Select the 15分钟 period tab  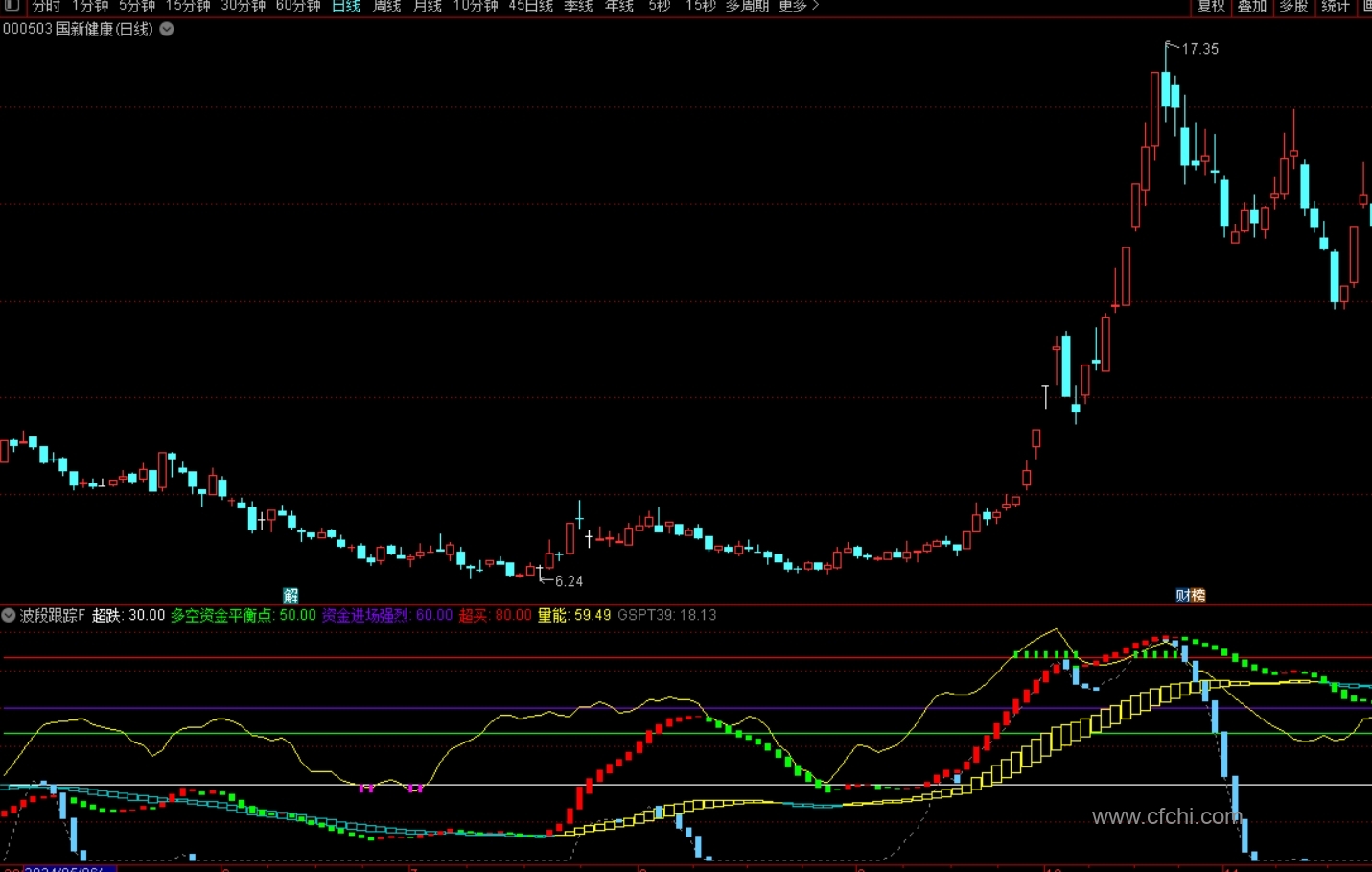pyautogui.click(x=188, y=6)
